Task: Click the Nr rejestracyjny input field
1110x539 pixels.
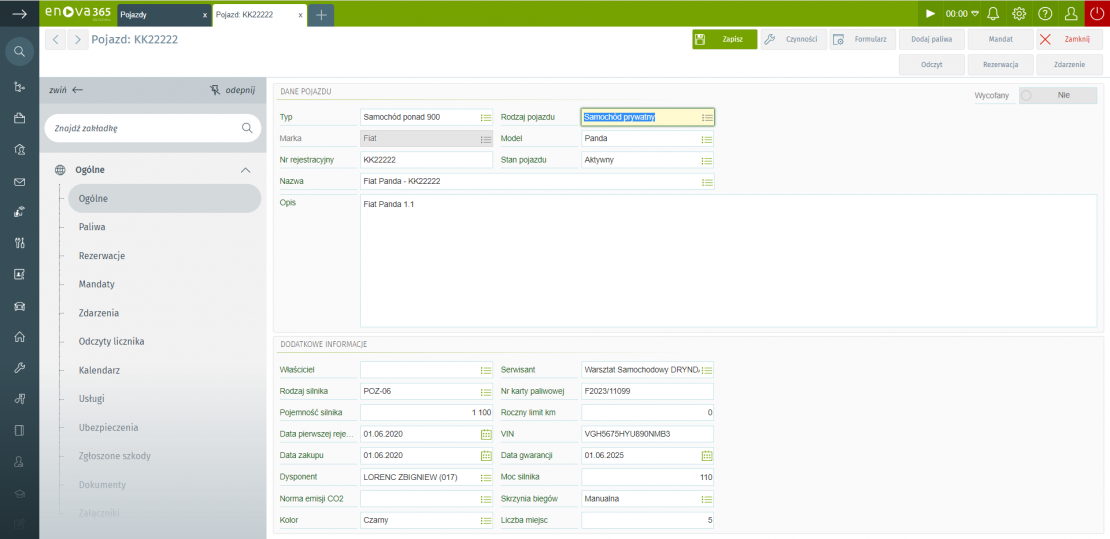Action: 425,160
